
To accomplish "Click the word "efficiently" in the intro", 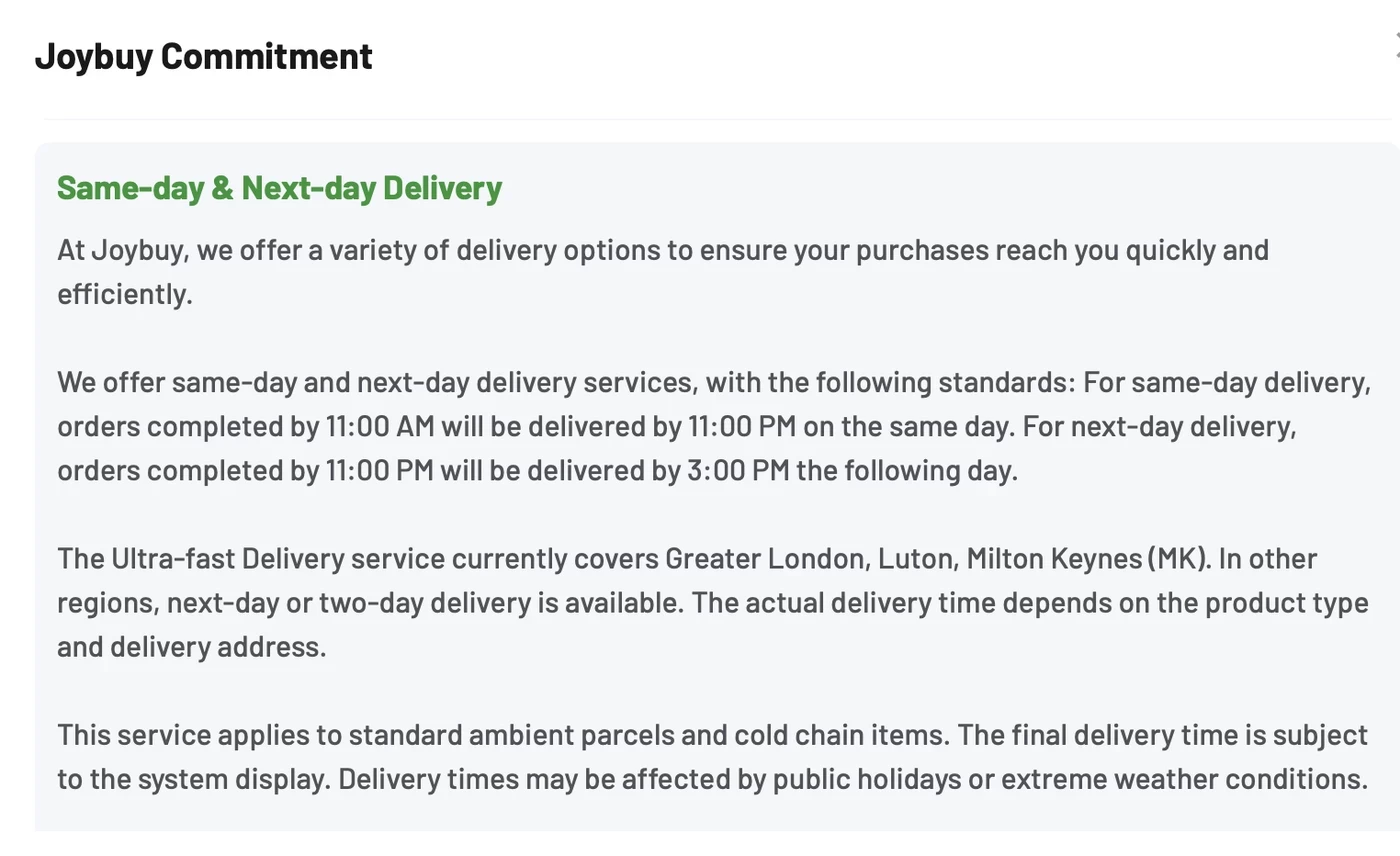I will pyautogui.click(x=123, y=294).
